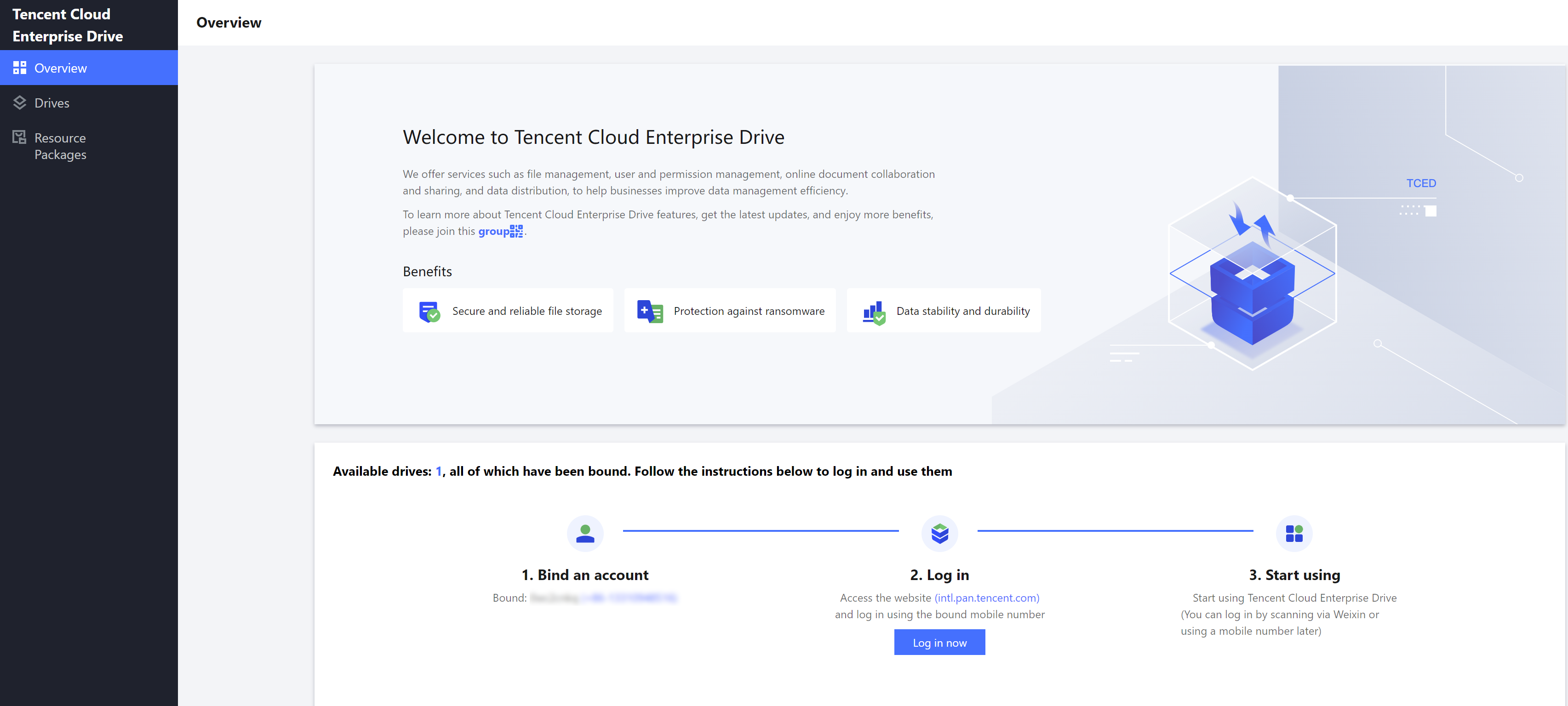Viewport: 1568px width, 706px height.
Task: Click the Overview grid icon in sidebar
Action: [x=19, y=68]
